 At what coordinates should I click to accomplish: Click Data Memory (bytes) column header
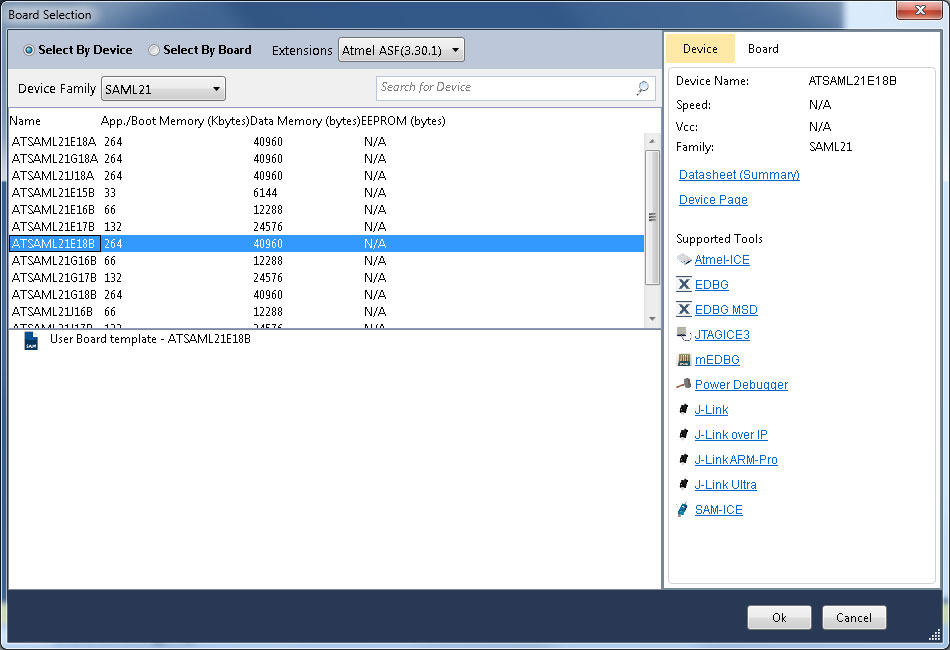[305, 121]
